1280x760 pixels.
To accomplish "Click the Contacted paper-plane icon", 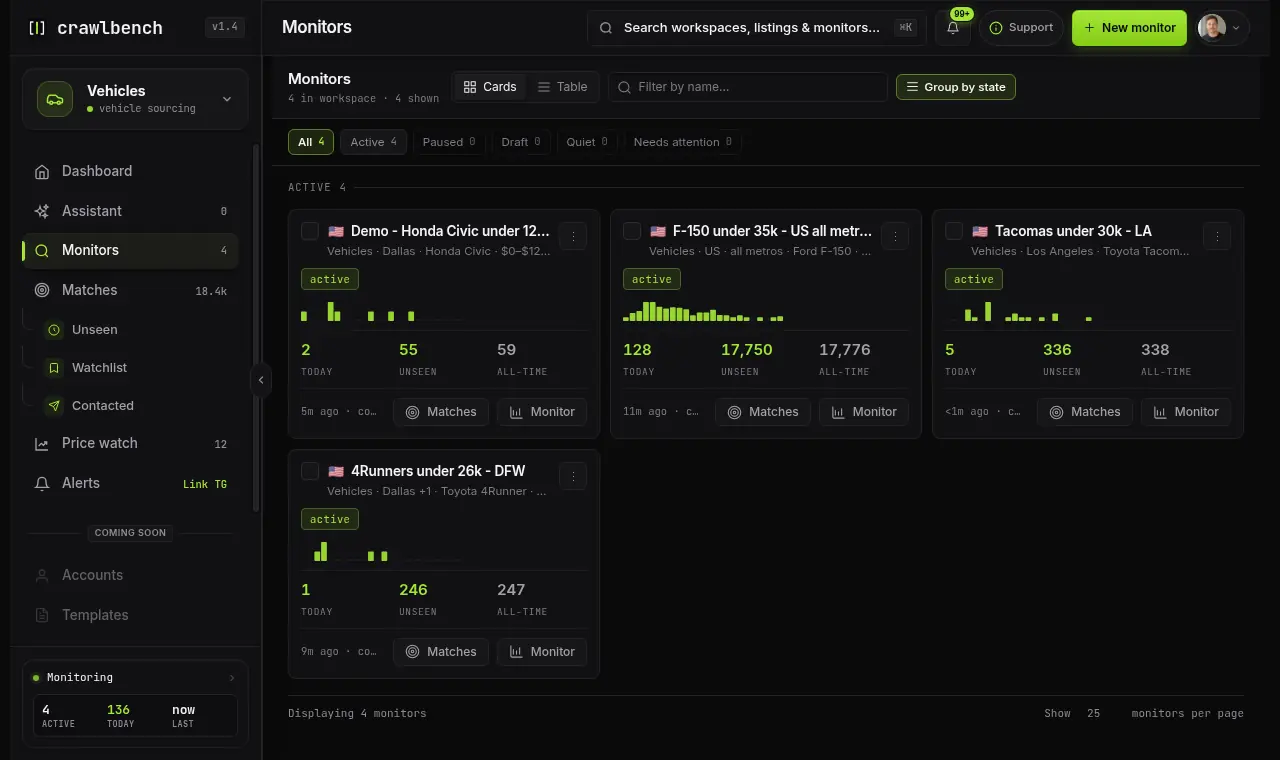I will [x=54, y=406].
